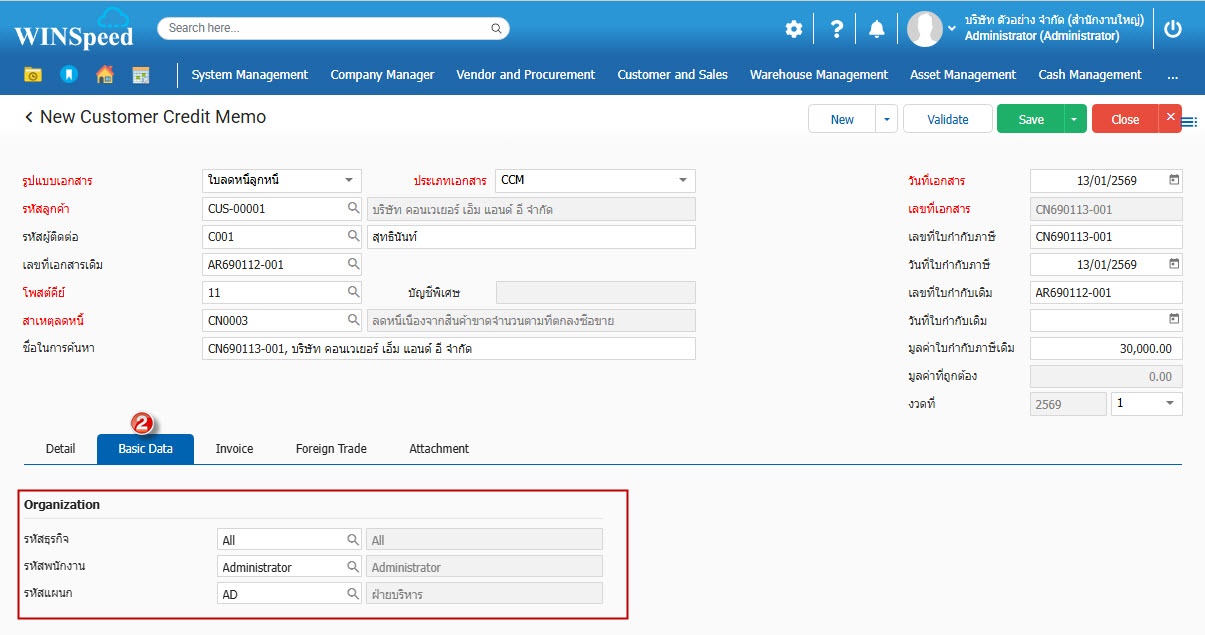
Task: Click the top search box
Action: (333, 28)
